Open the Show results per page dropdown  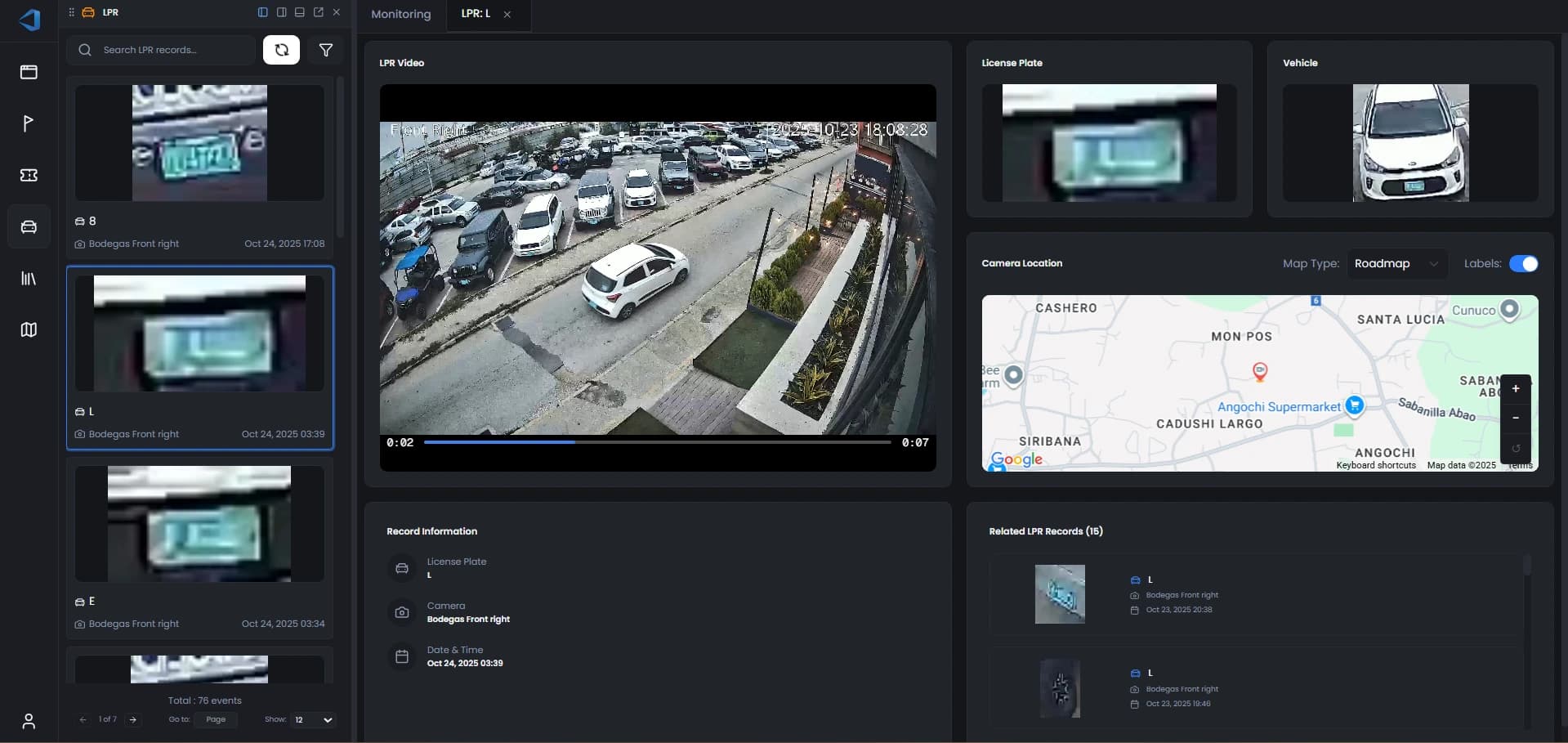(x=312, y=720)
